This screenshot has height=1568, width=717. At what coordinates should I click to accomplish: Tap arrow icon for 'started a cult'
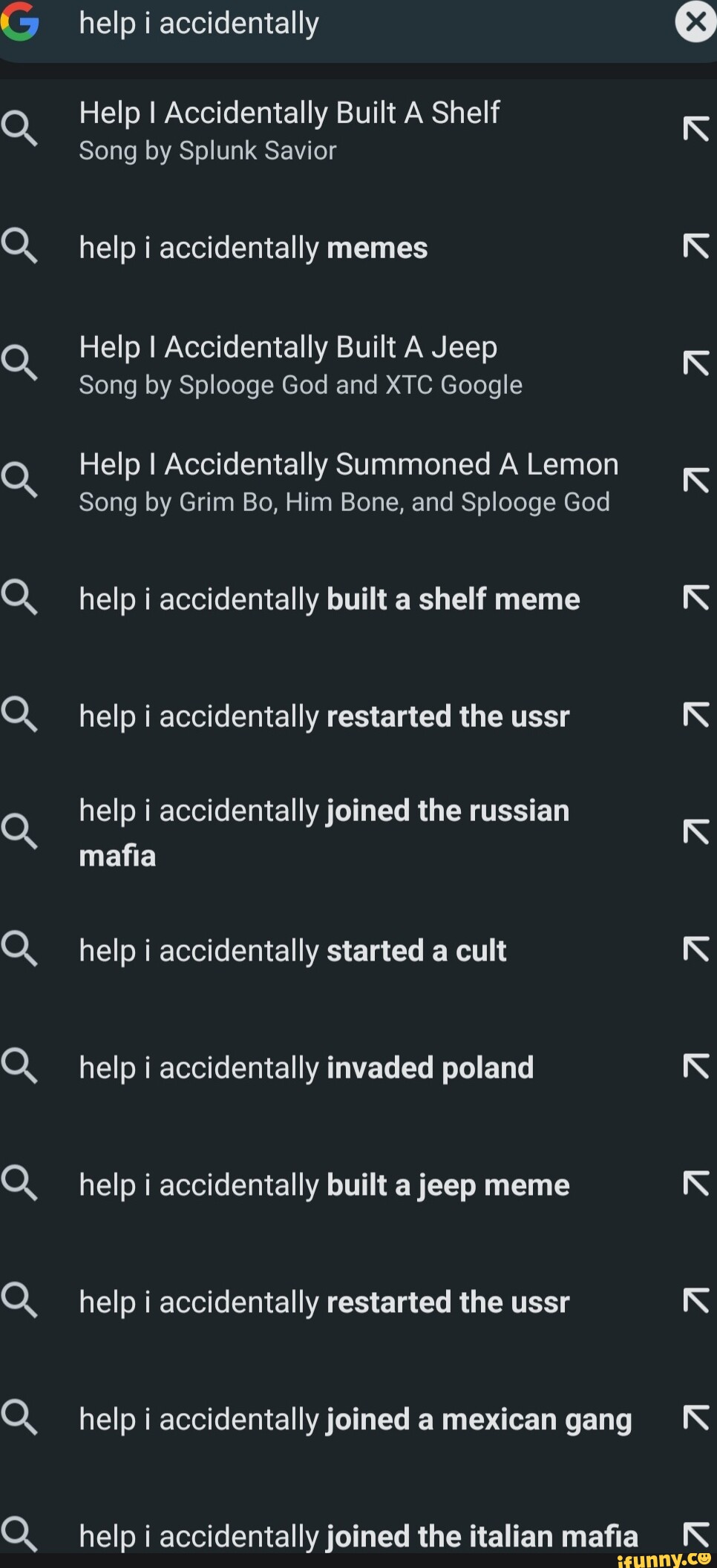pos(695,949)
